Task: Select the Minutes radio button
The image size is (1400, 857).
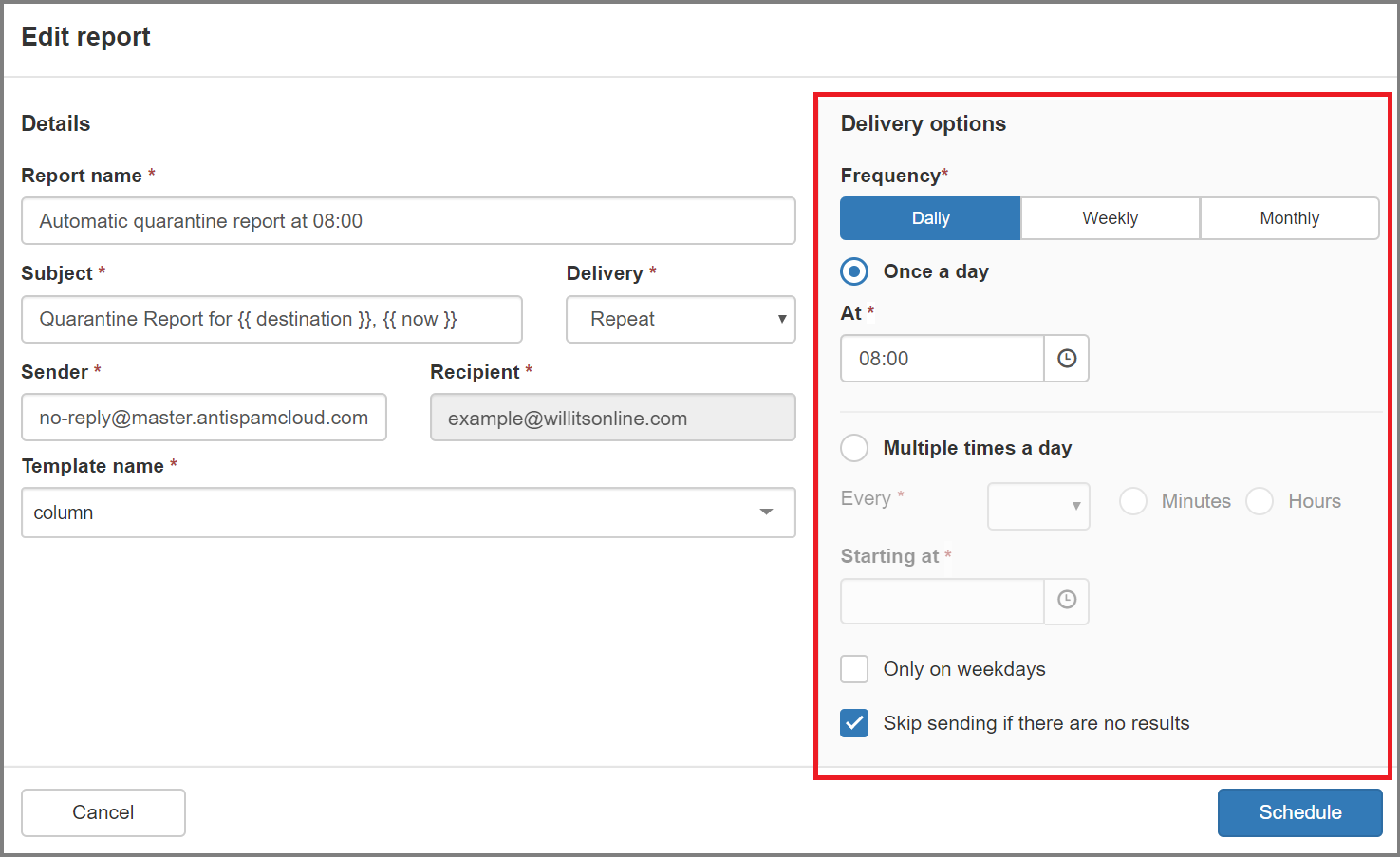Action: tap(1133, 501)
